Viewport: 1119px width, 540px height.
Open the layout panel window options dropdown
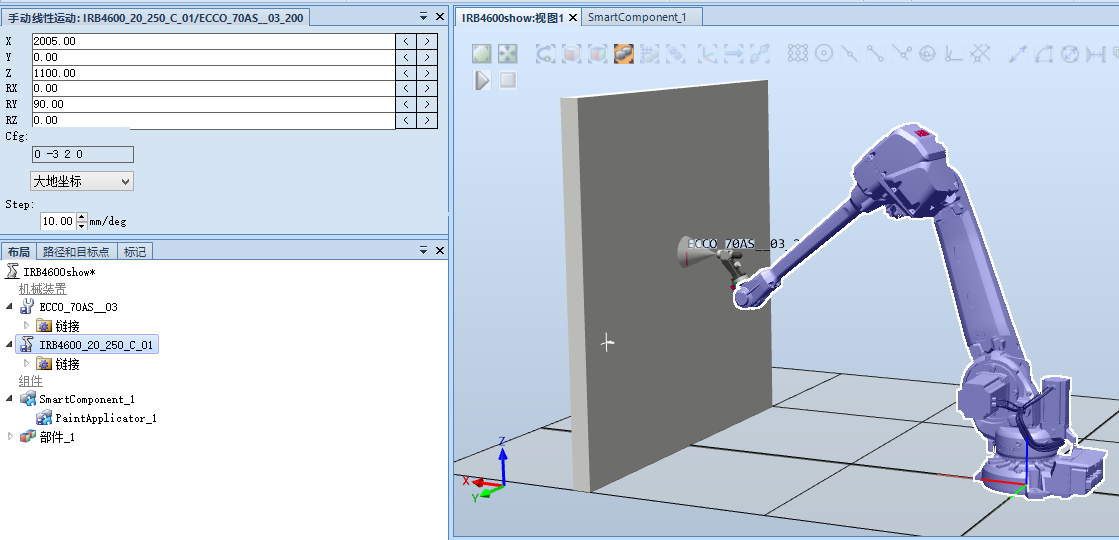(x=424, y=250)
